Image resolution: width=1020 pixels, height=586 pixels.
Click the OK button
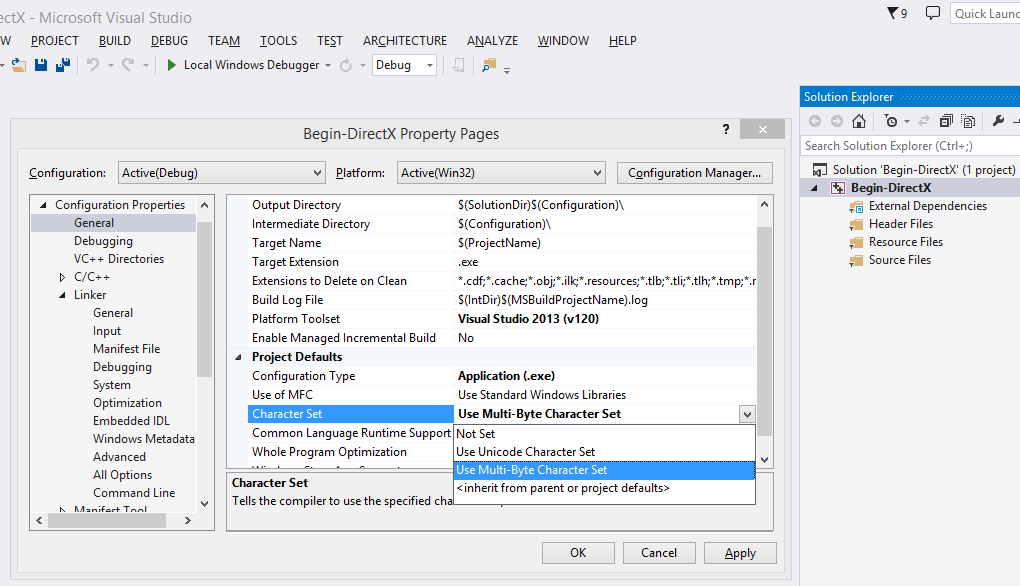pos(578,553)
